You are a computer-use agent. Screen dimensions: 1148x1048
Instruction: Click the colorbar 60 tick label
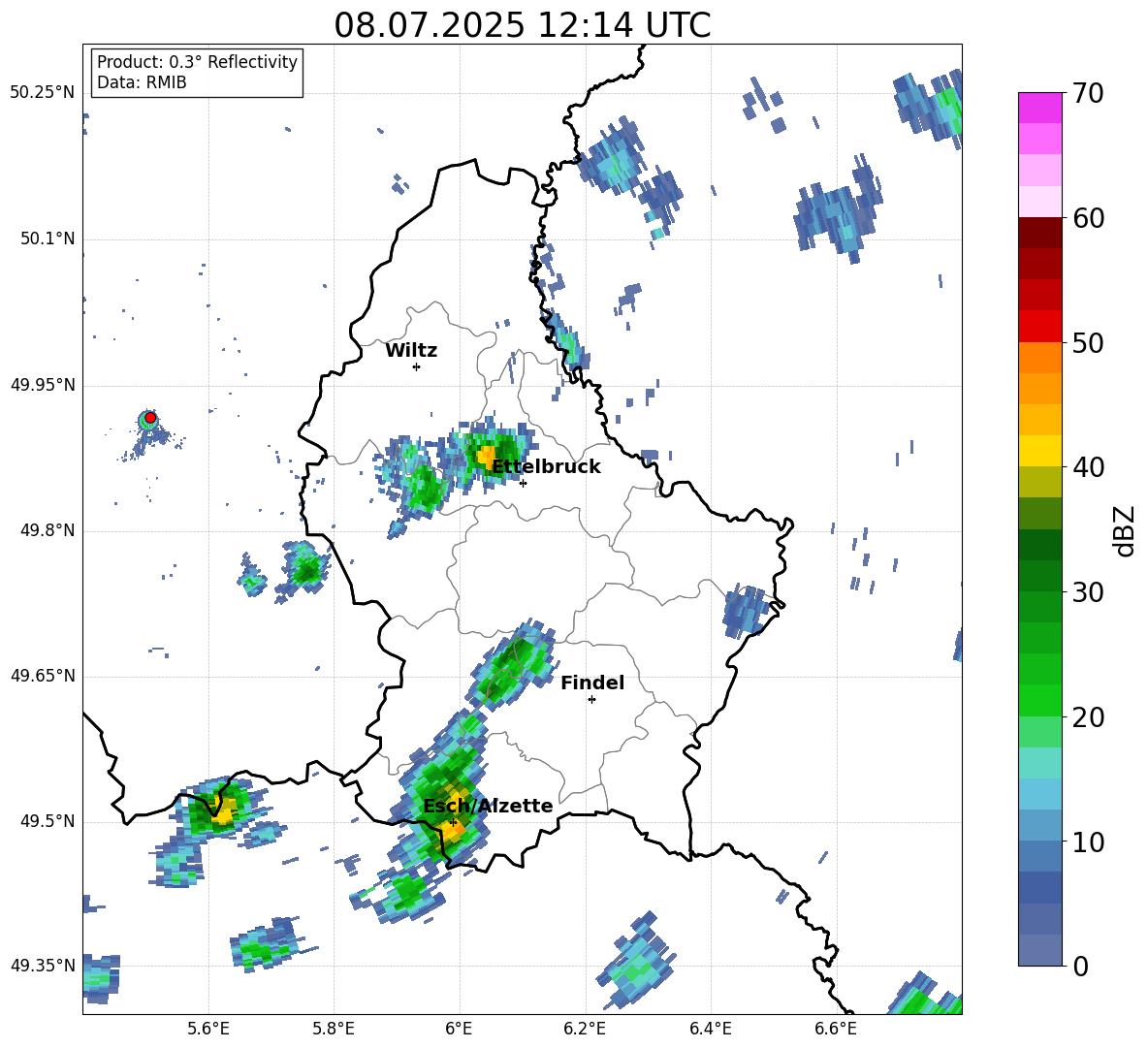[1088, 218]
